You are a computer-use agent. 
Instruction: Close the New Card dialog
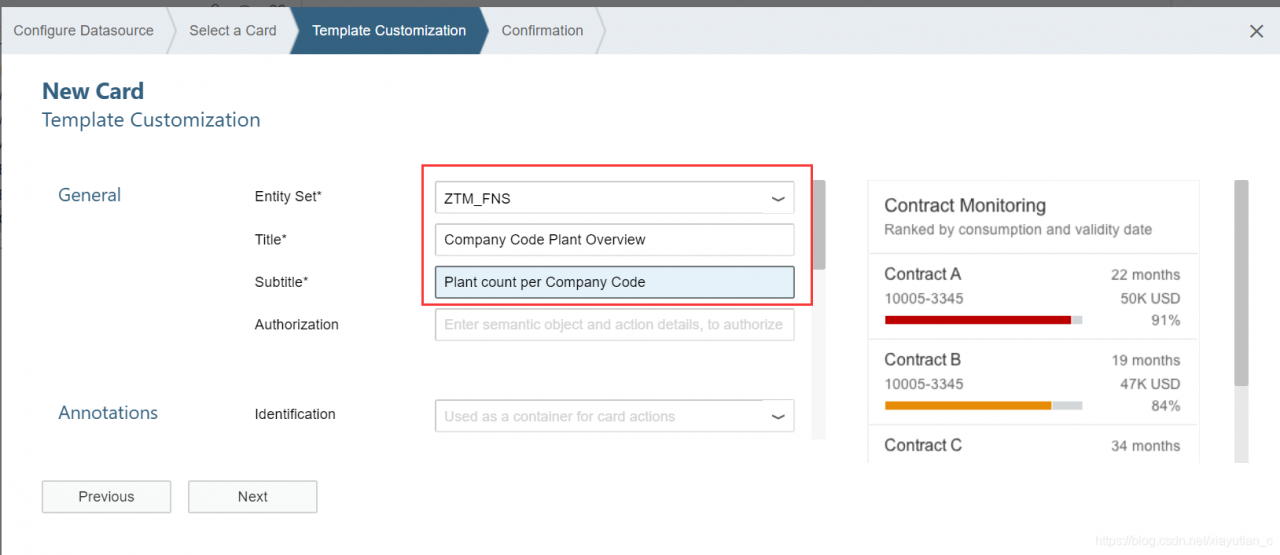(1257, 31)
